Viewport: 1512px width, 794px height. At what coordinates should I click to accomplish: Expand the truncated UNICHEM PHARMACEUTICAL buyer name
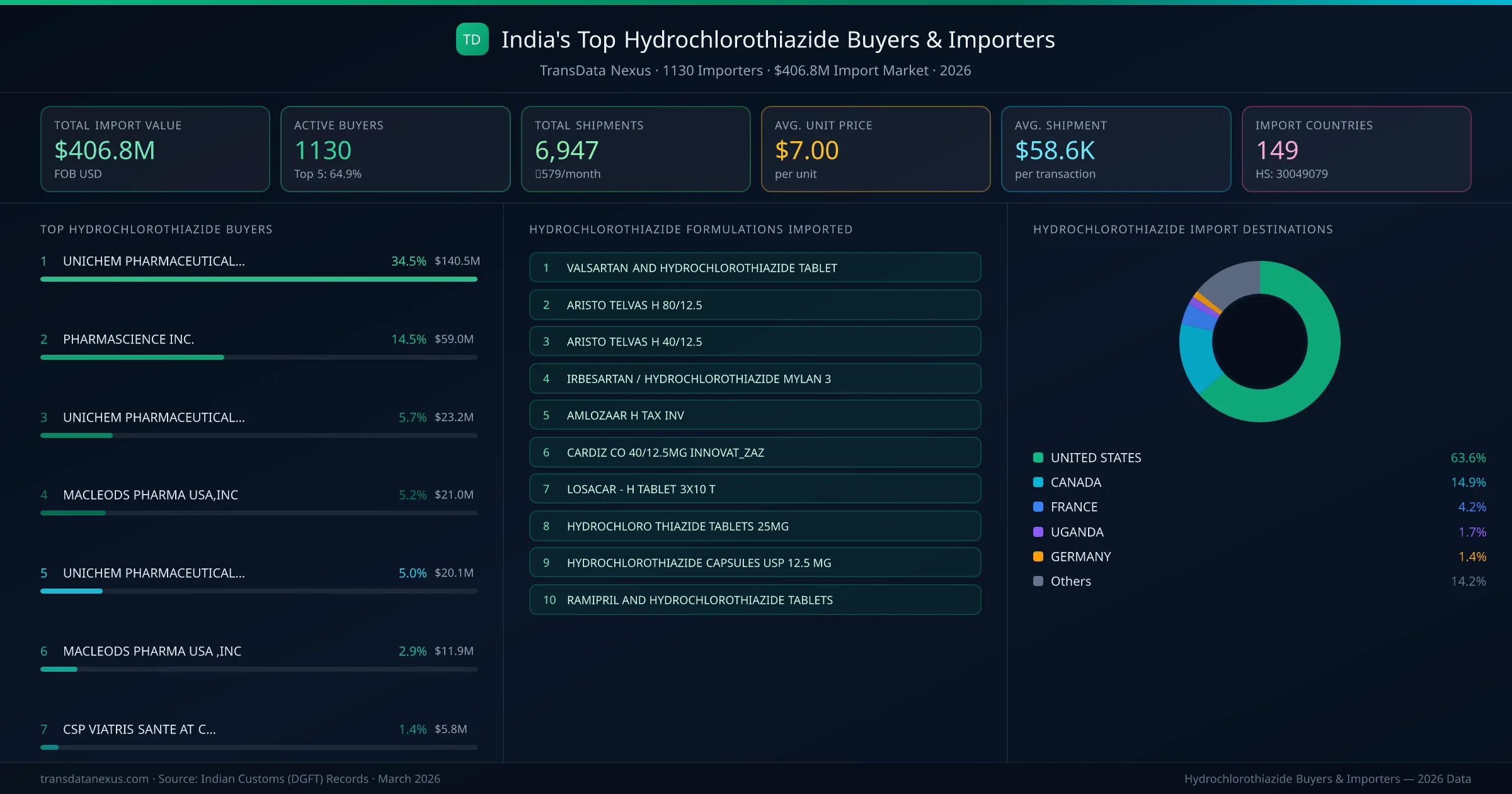153,260
